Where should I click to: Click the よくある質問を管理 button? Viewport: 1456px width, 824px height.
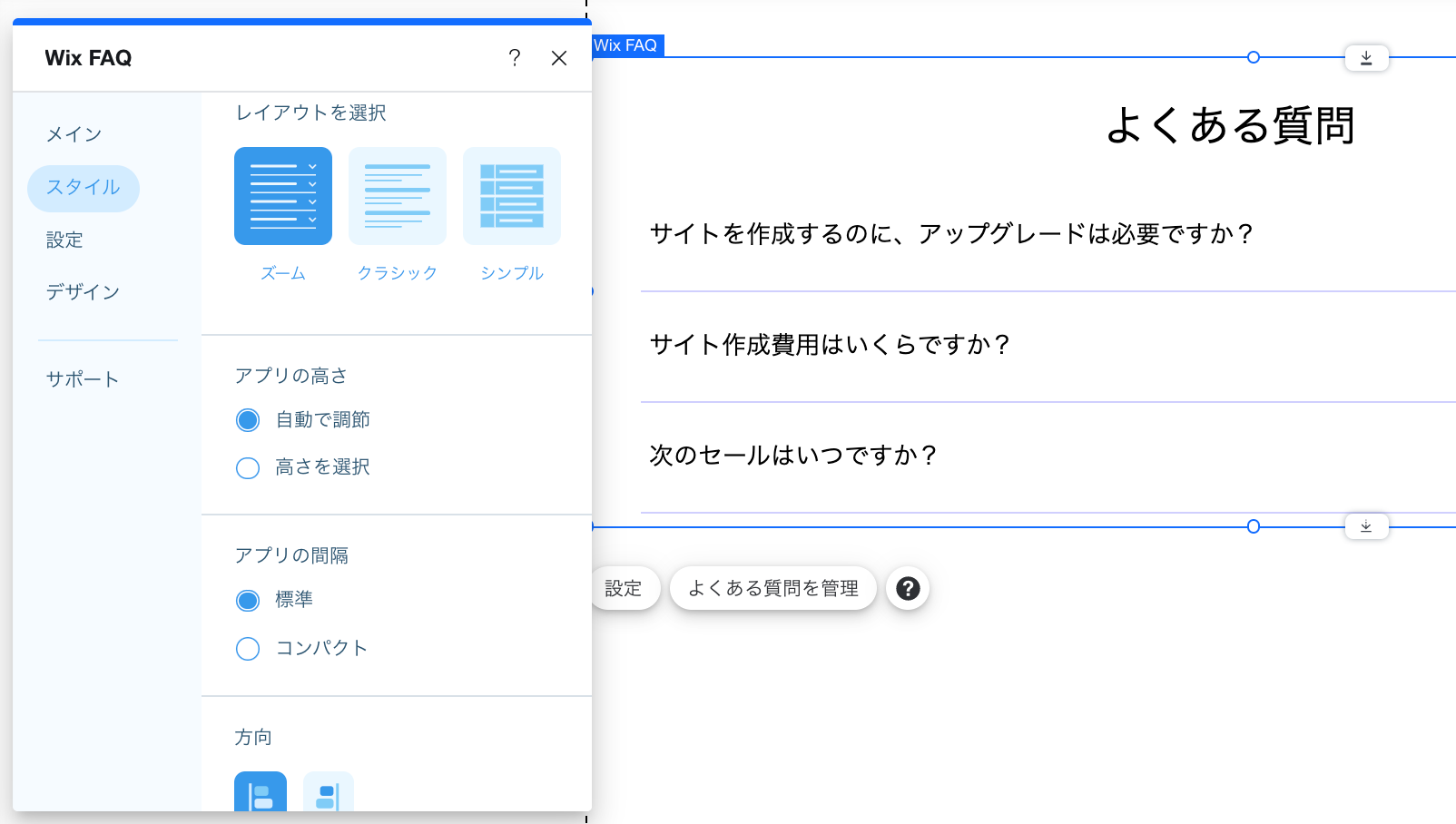point(773,588)
